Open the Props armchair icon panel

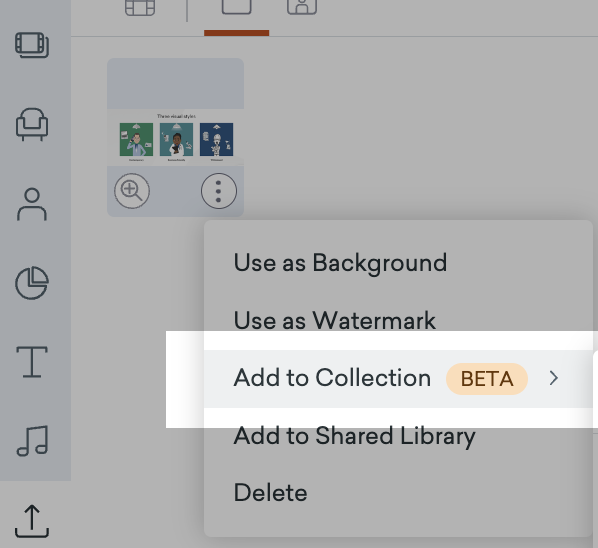(32, 125)
